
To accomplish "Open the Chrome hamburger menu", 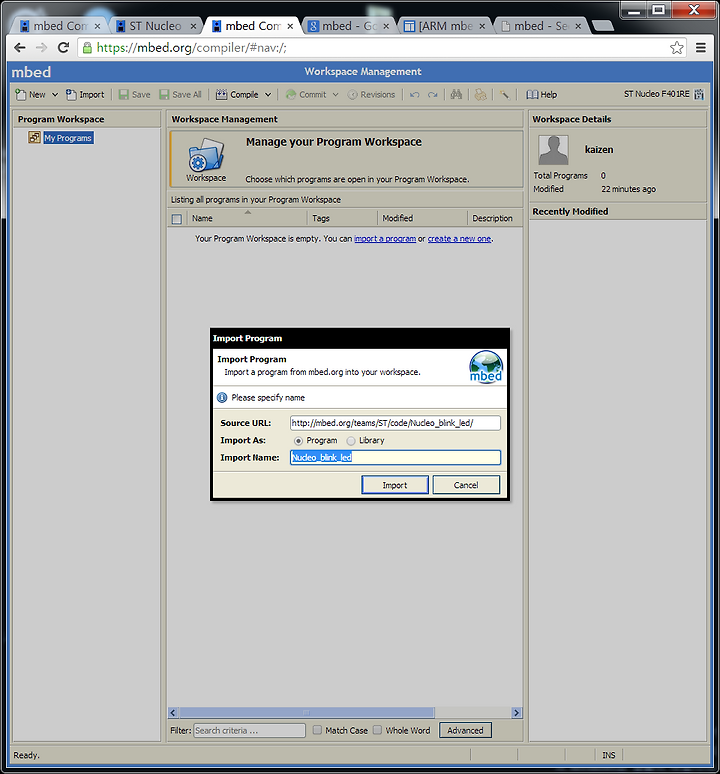I will [x=700, y=47].
